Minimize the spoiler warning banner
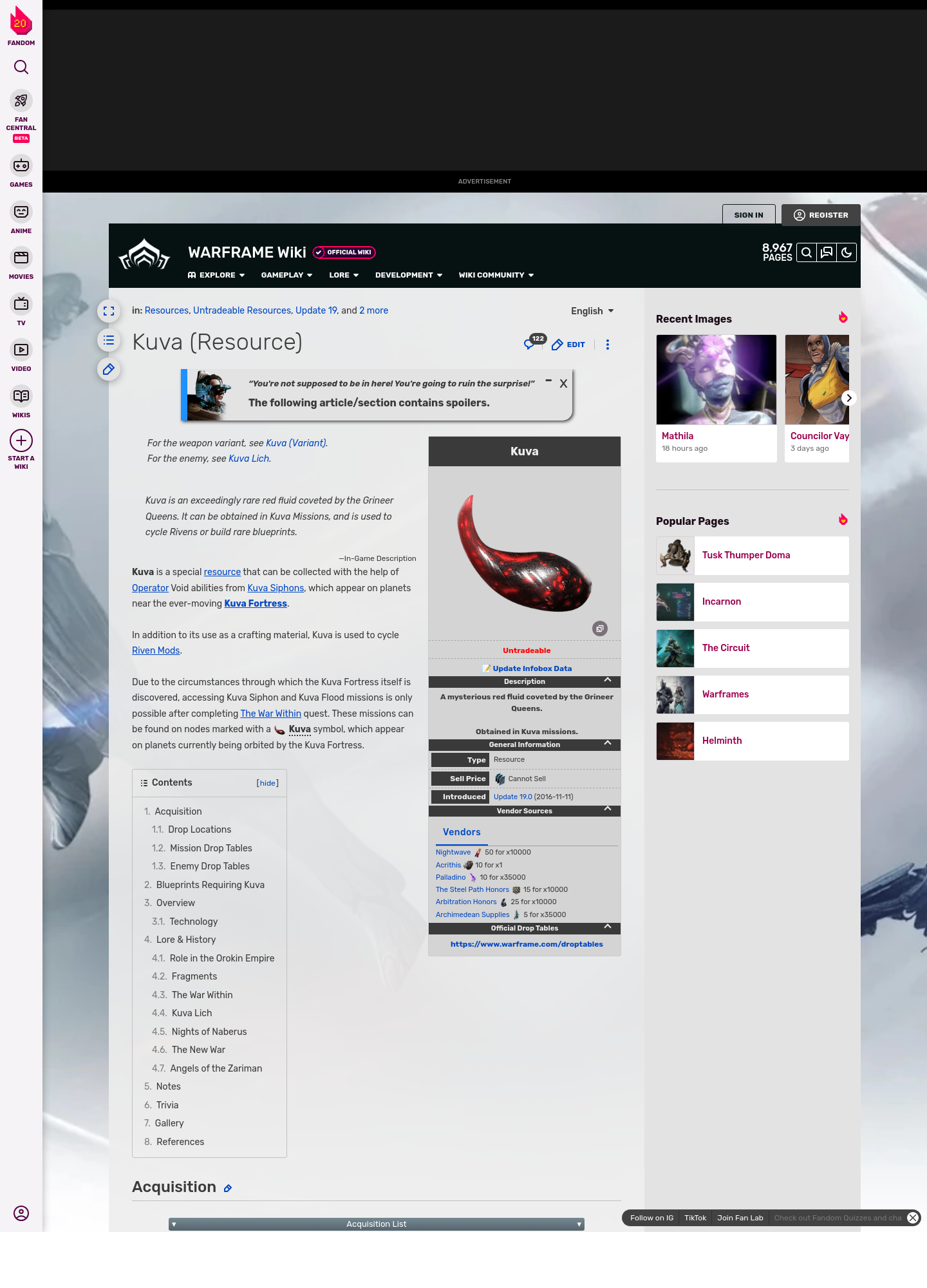Screen dimensions: 927x1288 pos(548,381)
